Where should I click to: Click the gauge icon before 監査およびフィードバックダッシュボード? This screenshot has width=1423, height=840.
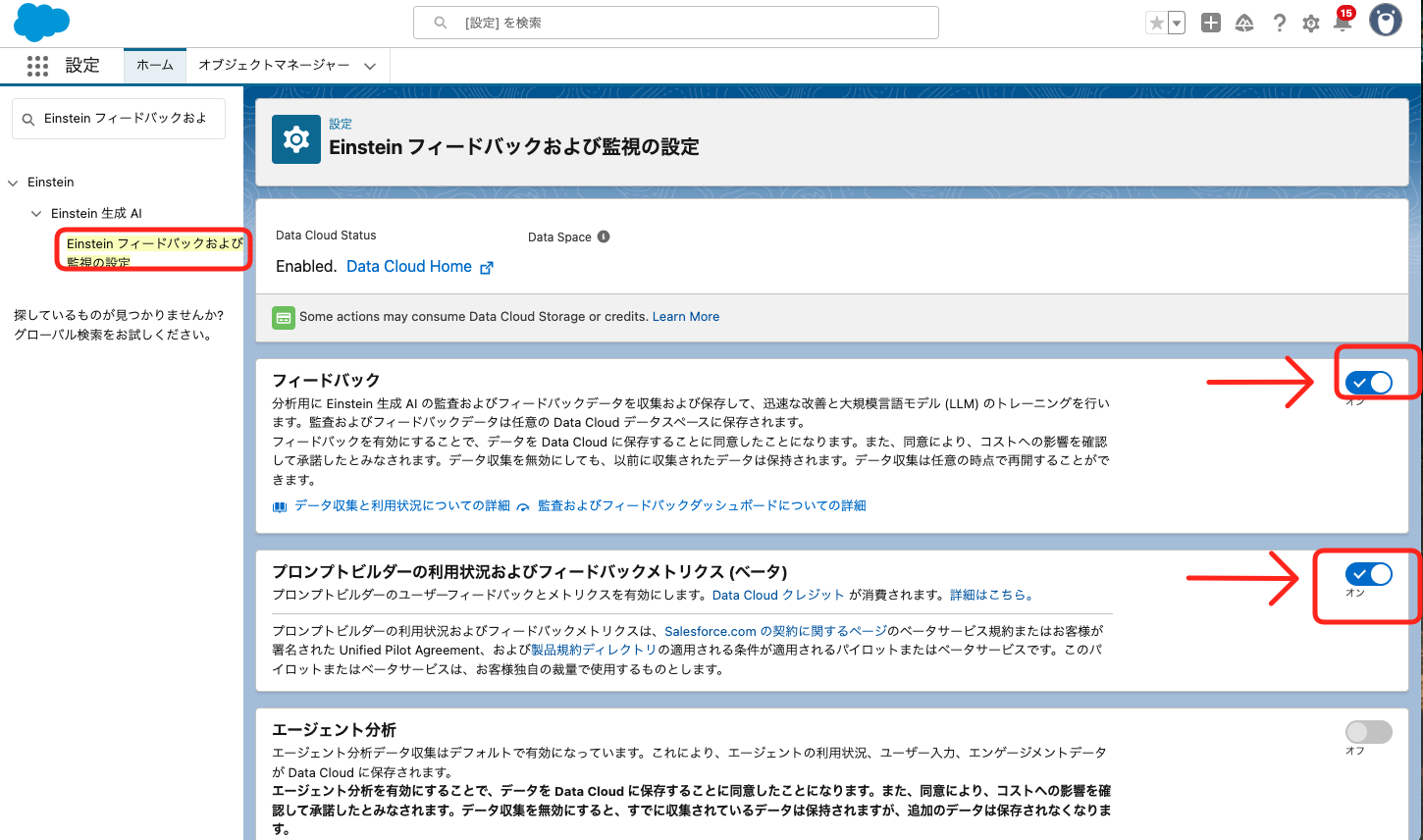(523, 506)
